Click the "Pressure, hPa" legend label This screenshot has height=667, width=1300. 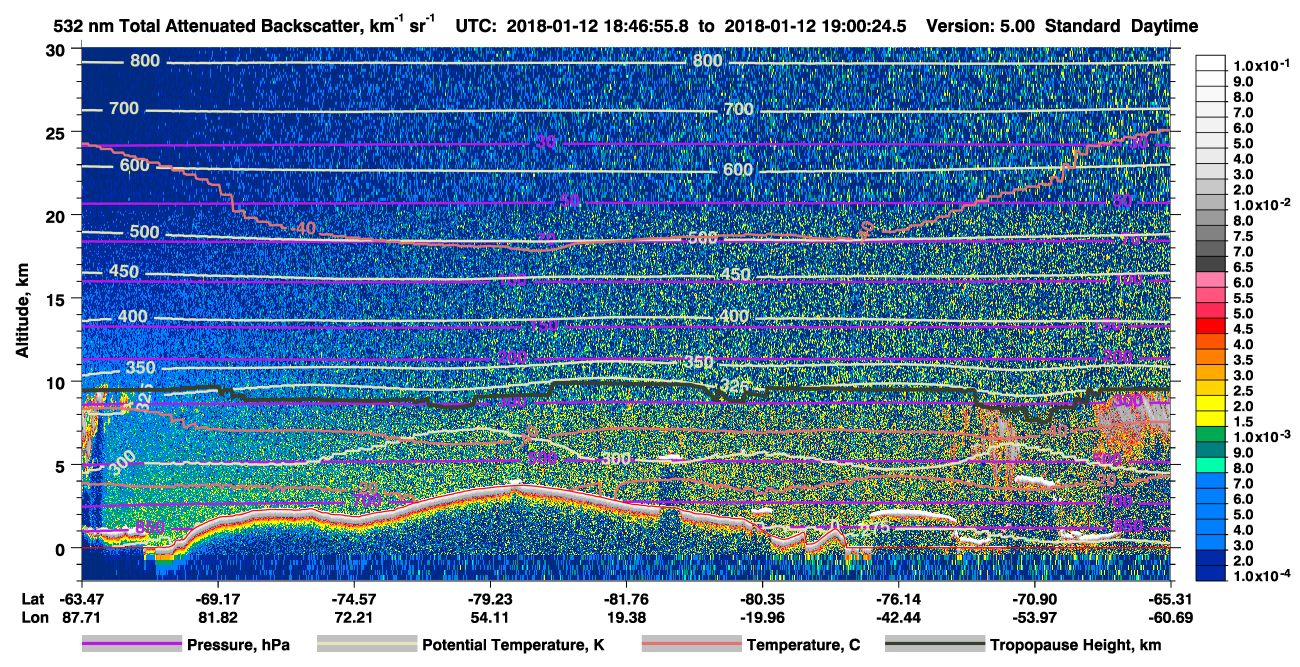point(239,646)
